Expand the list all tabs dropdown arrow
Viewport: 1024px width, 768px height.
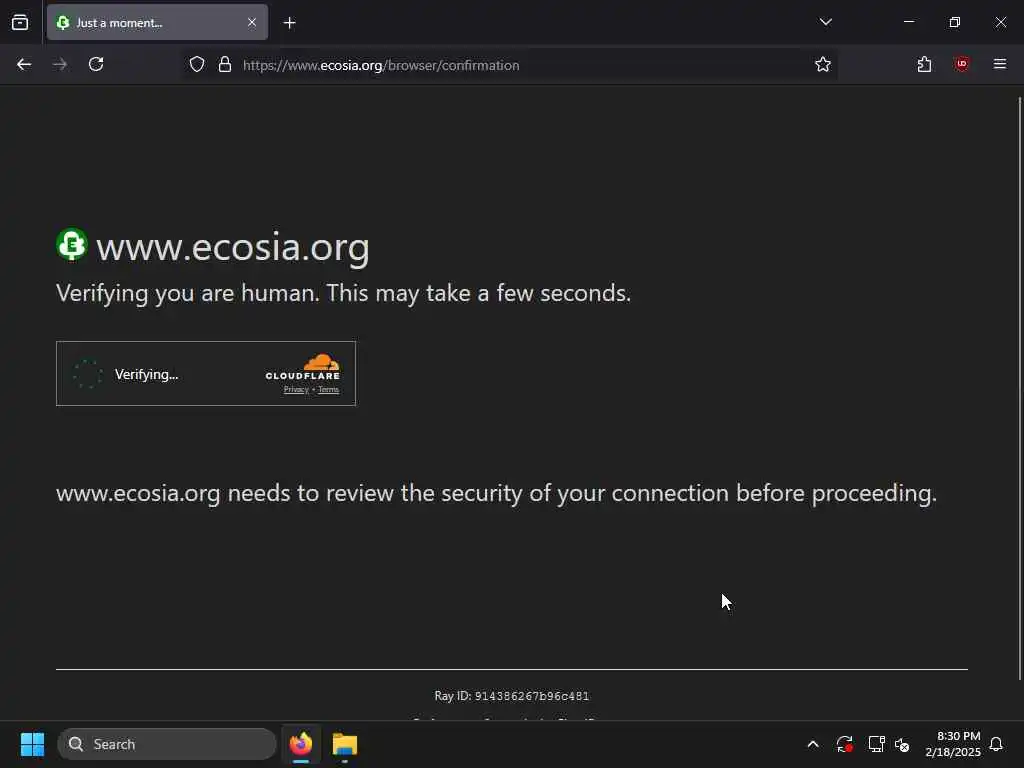[825, 22]
